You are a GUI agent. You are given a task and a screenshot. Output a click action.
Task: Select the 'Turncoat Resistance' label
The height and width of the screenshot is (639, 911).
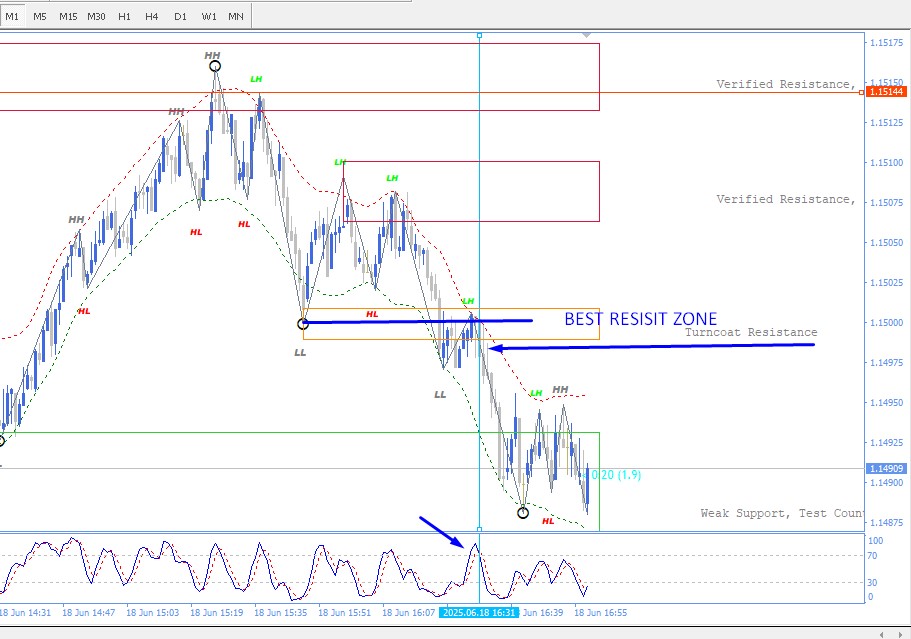click(751, 332)
